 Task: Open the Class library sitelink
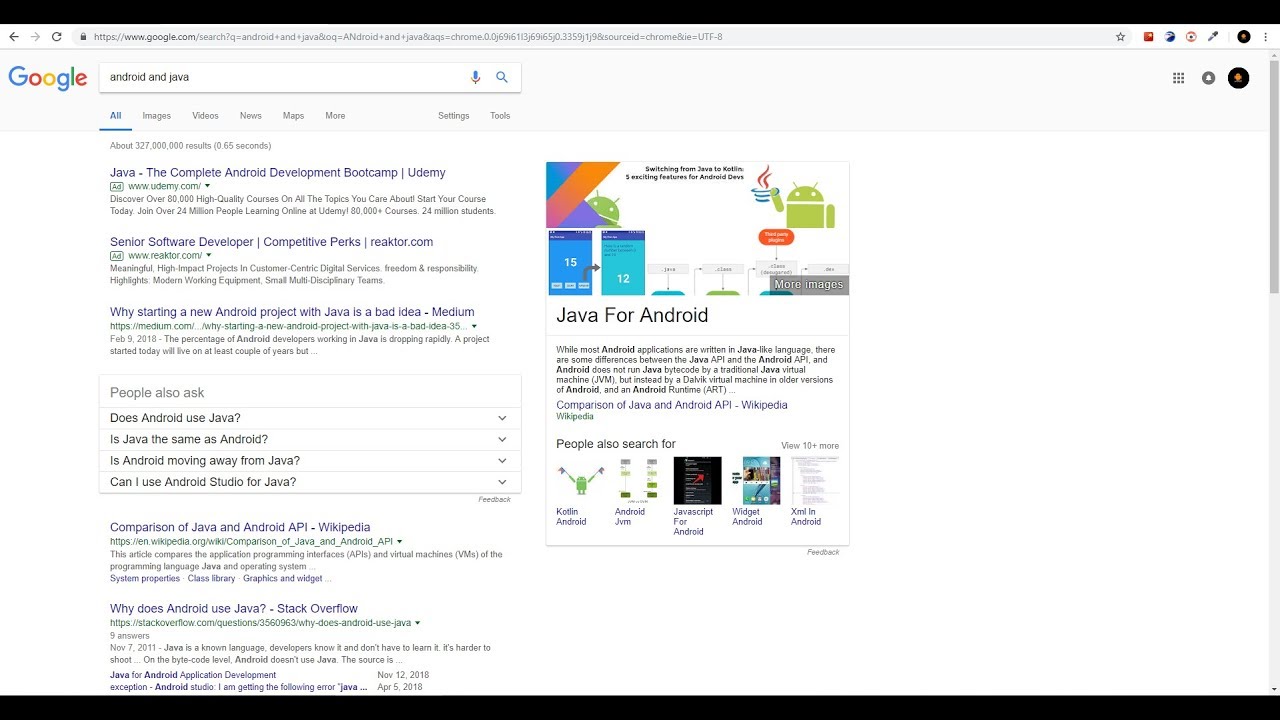click(x=211, y=578)
